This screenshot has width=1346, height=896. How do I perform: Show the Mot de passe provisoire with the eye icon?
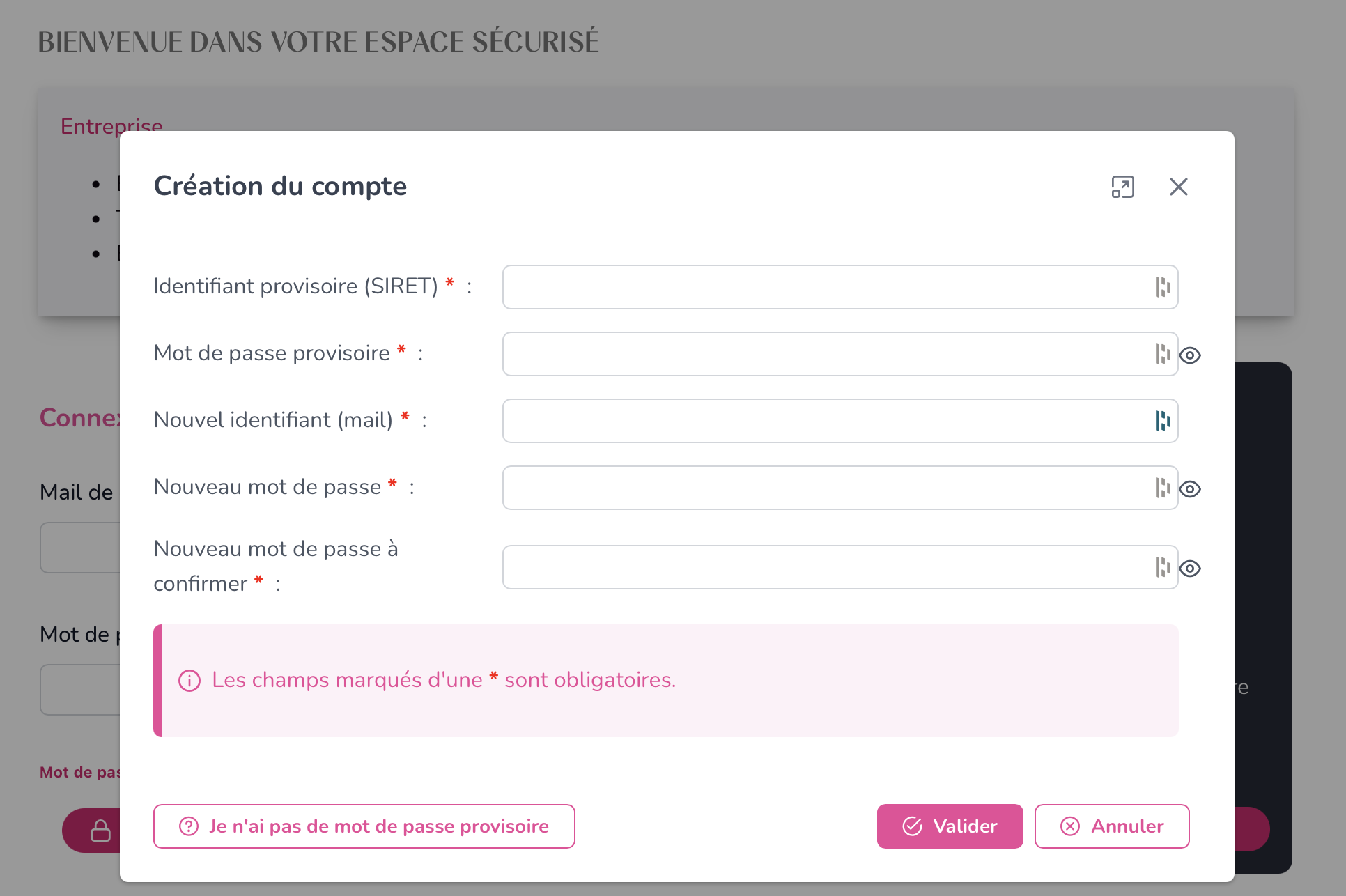[x=1190, y=355]
